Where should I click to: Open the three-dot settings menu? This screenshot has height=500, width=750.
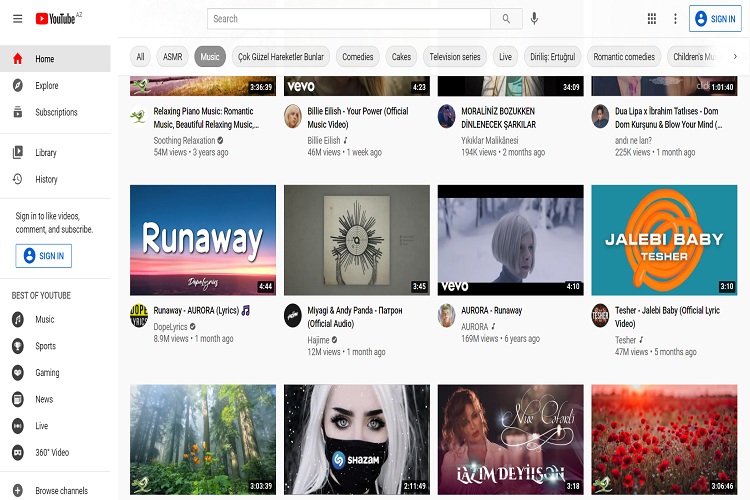click(x=675, y=18)
